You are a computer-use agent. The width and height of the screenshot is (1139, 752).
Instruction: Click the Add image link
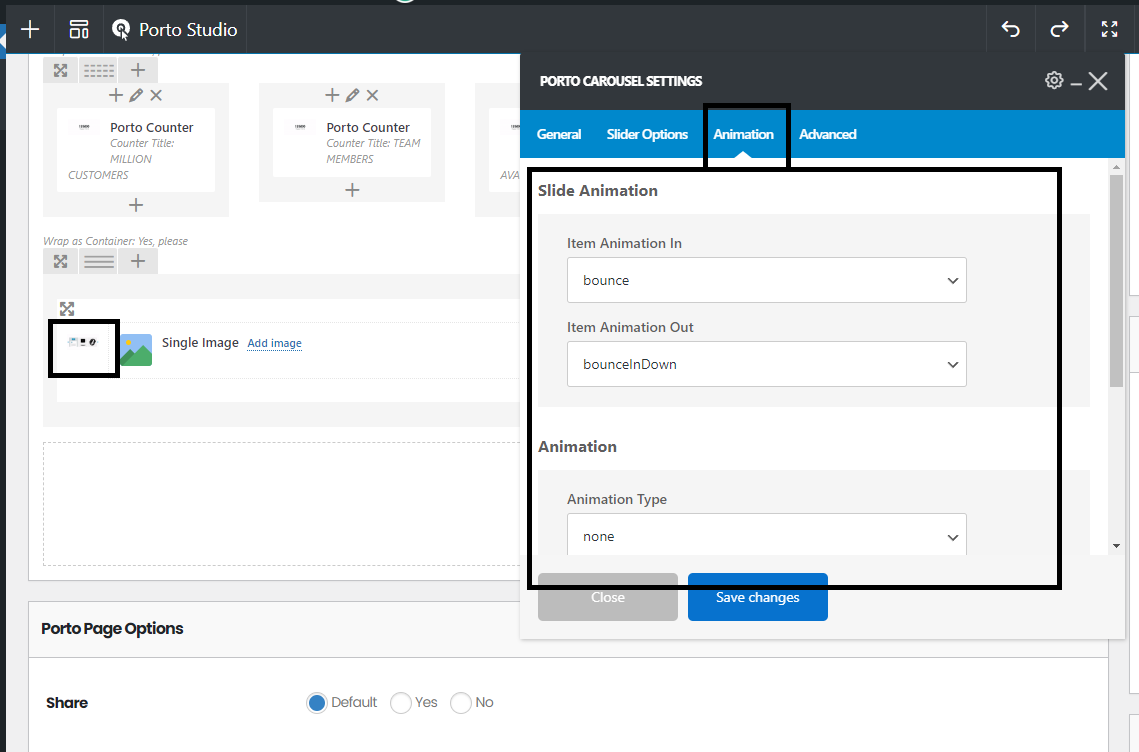[x=275, y=343]
